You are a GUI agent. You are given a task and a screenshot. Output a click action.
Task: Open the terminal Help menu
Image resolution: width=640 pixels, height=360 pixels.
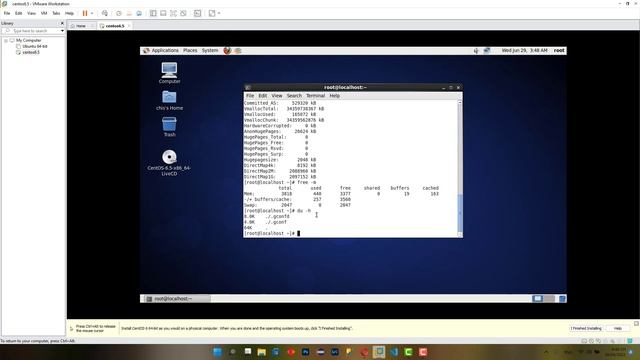coord(334,96)
